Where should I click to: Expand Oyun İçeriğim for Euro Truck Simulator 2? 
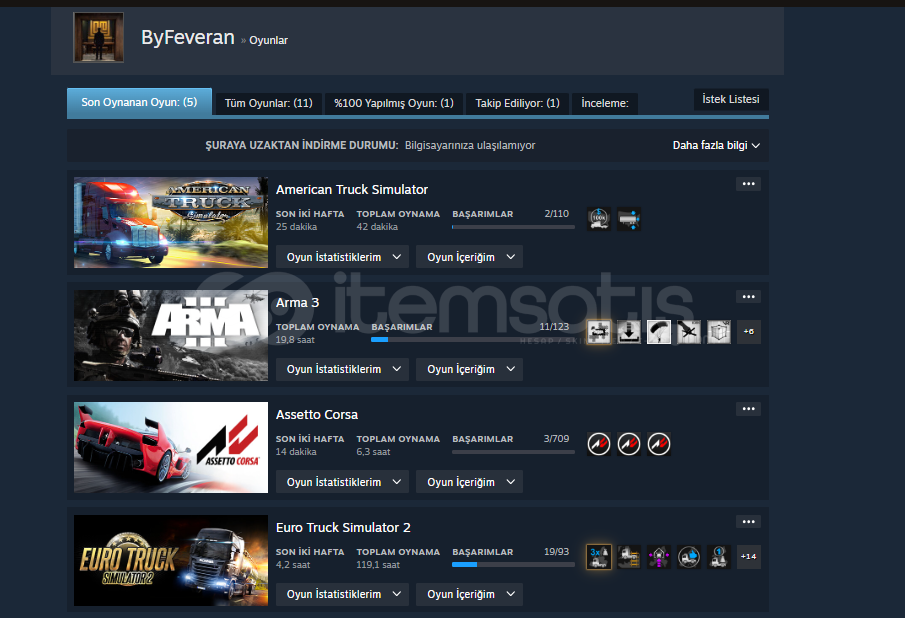[469, 594]
